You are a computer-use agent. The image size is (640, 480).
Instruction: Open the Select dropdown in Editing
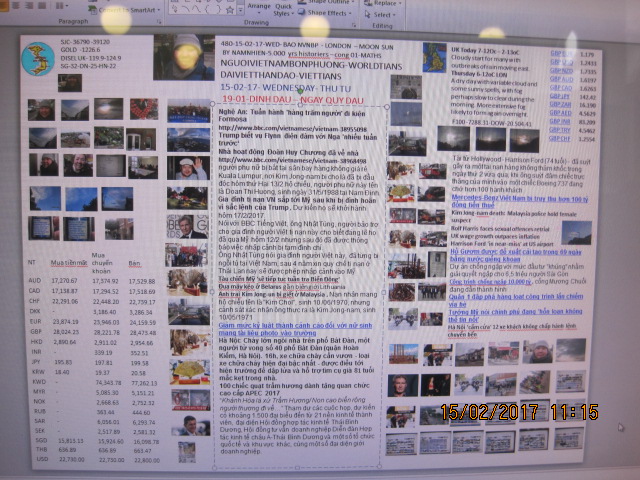click(380, 15)
